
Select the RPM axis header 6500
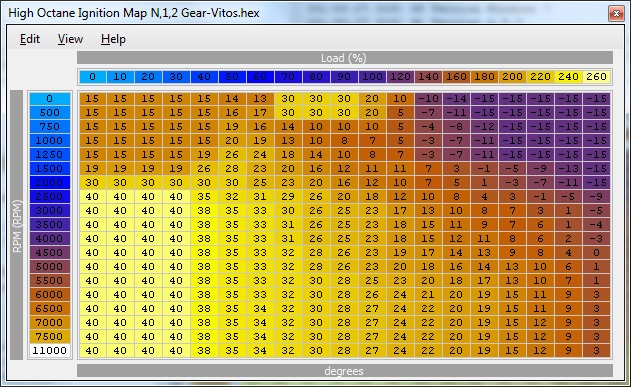click(49, 309)
